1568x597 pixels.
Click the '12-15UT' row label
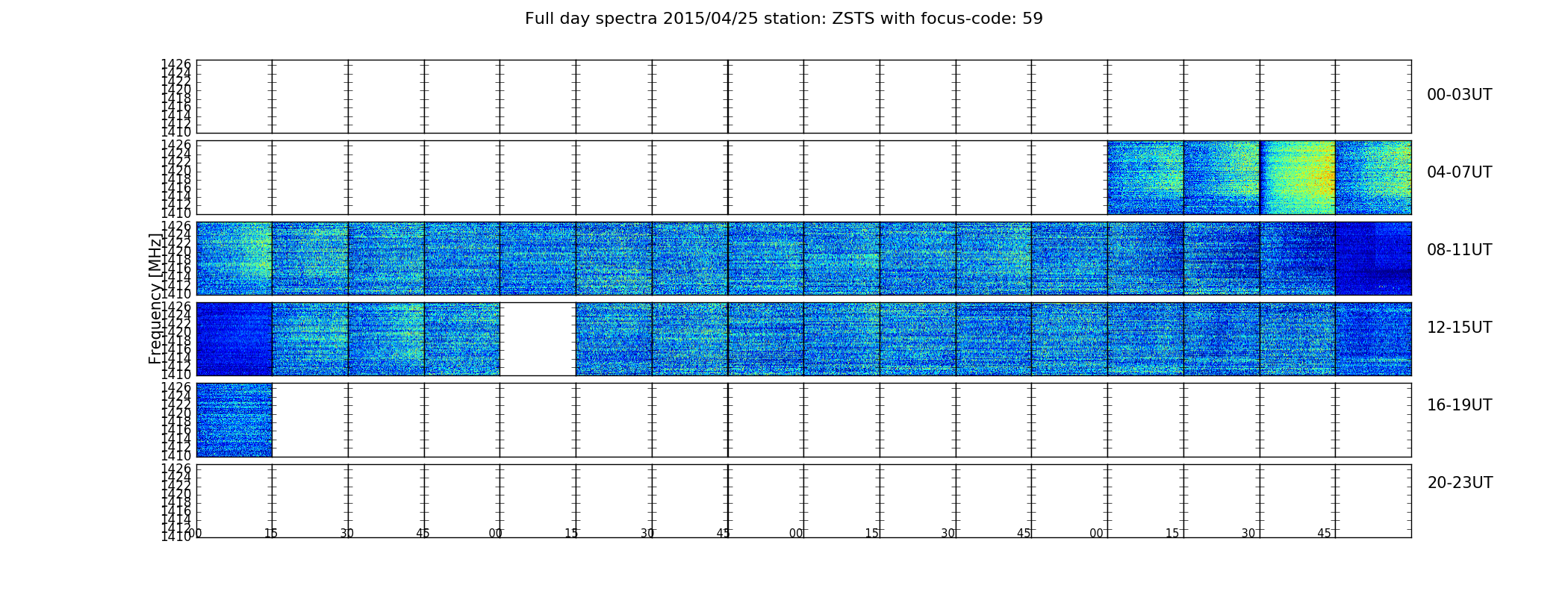[1459, 328]
